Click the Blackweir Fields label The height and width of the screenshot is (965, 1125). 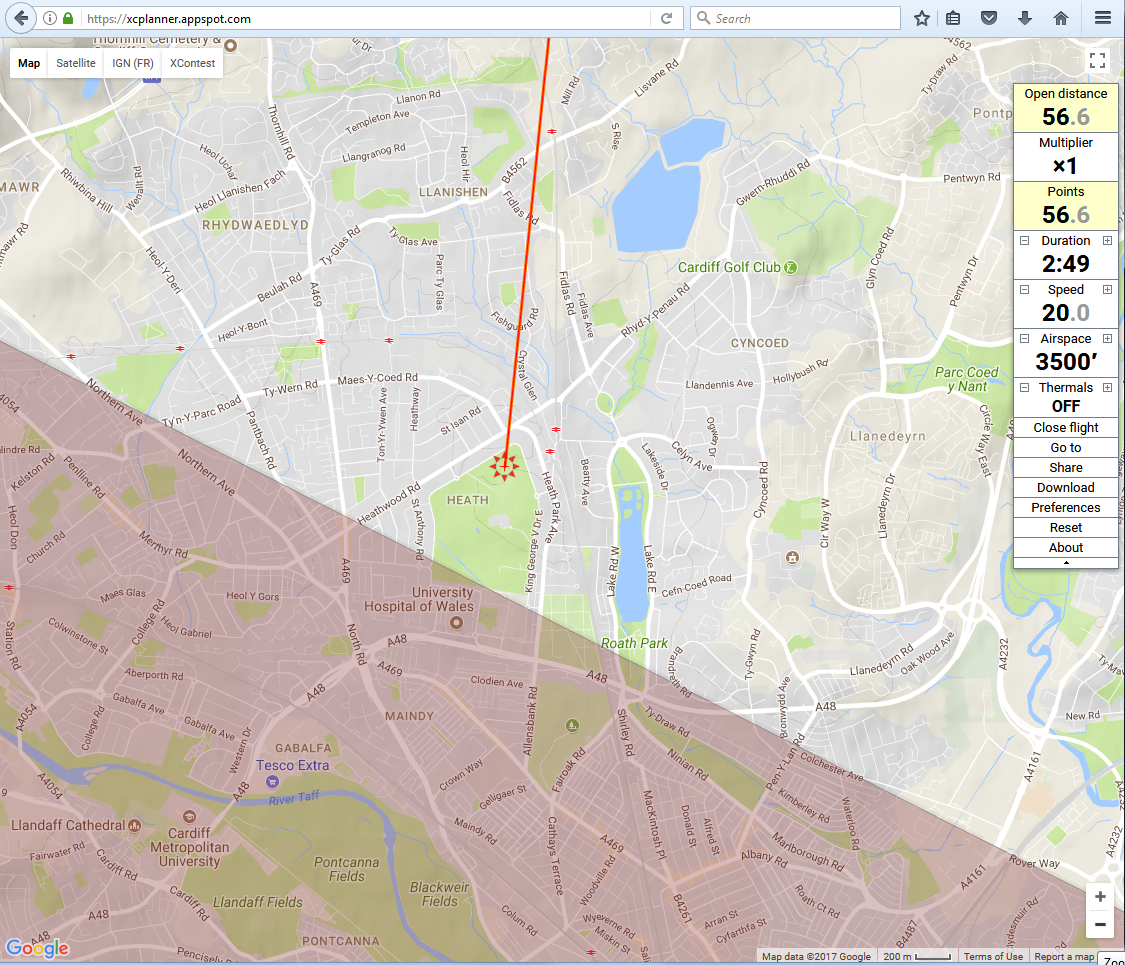439,894
